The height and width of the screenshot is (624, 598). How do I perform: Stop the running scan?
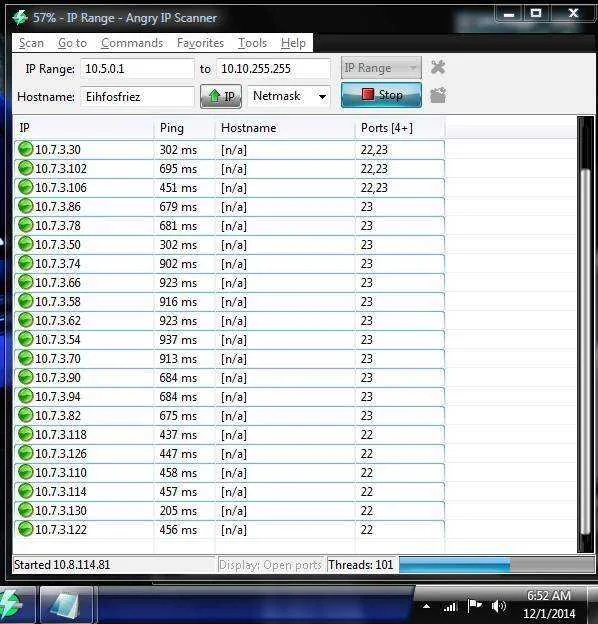(x=381, y=95)
